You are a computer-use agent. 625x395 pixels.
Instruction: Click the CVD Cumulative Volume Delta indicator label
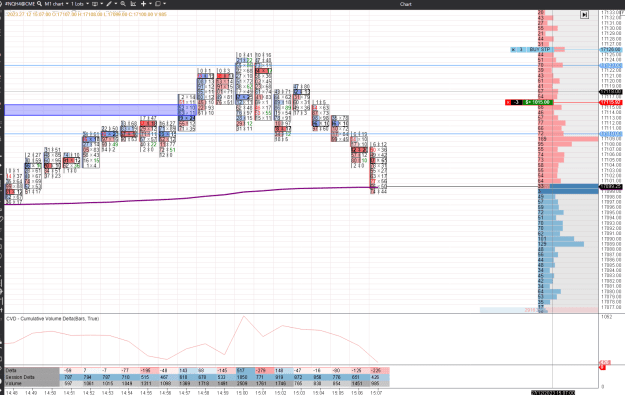[x=52, y=318]
